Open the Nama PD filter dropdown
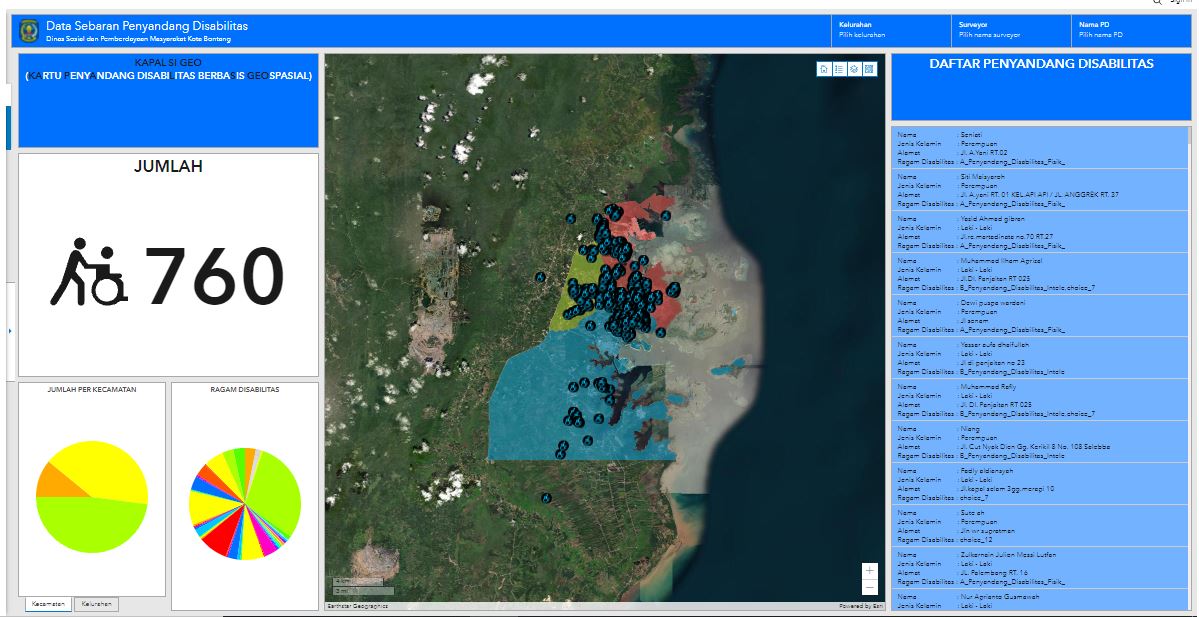 (1132, 31)
